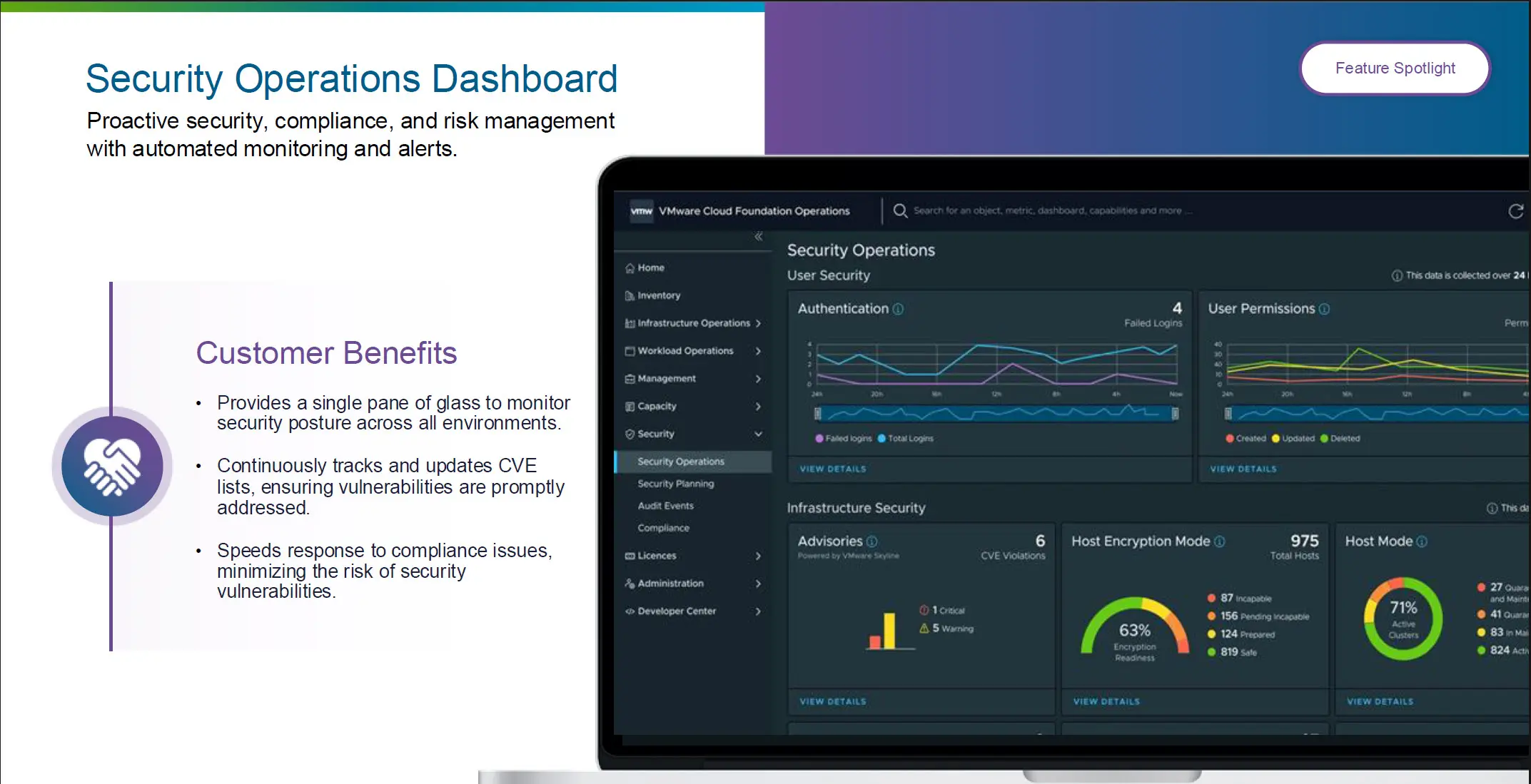
Task: Click the search magnifier icon
Action: click(900, 210)
